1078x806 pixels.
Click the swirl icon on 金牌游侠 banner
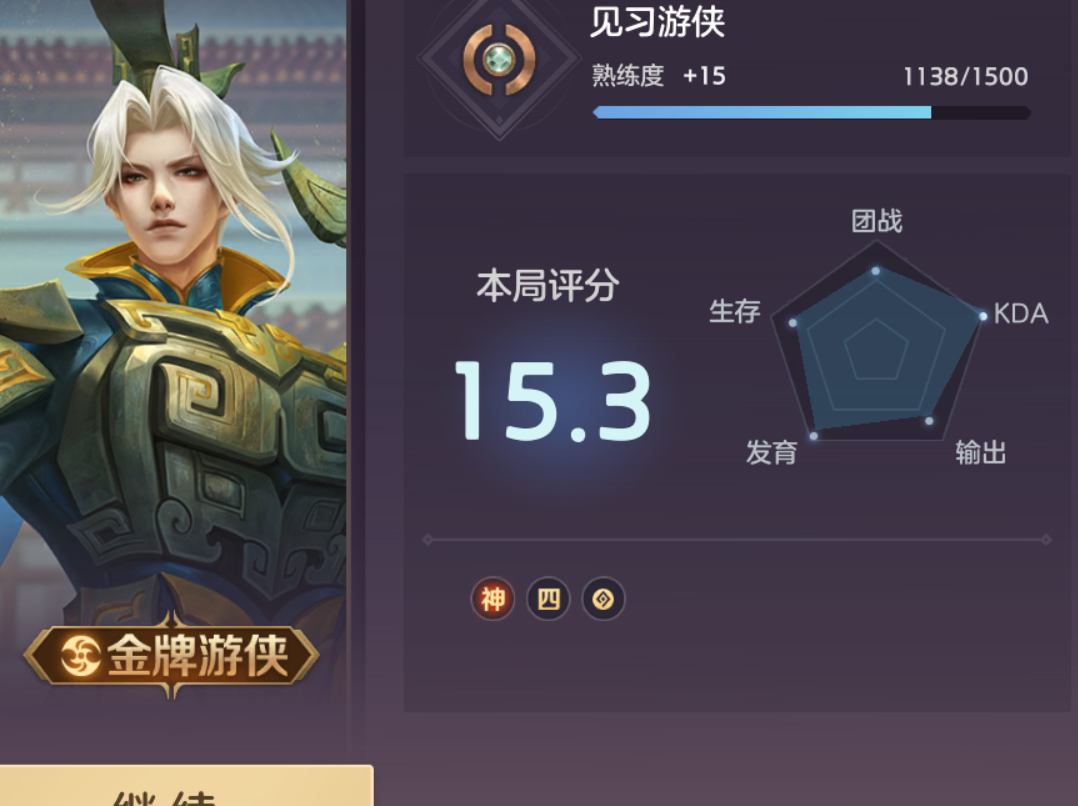coord(80,655)
